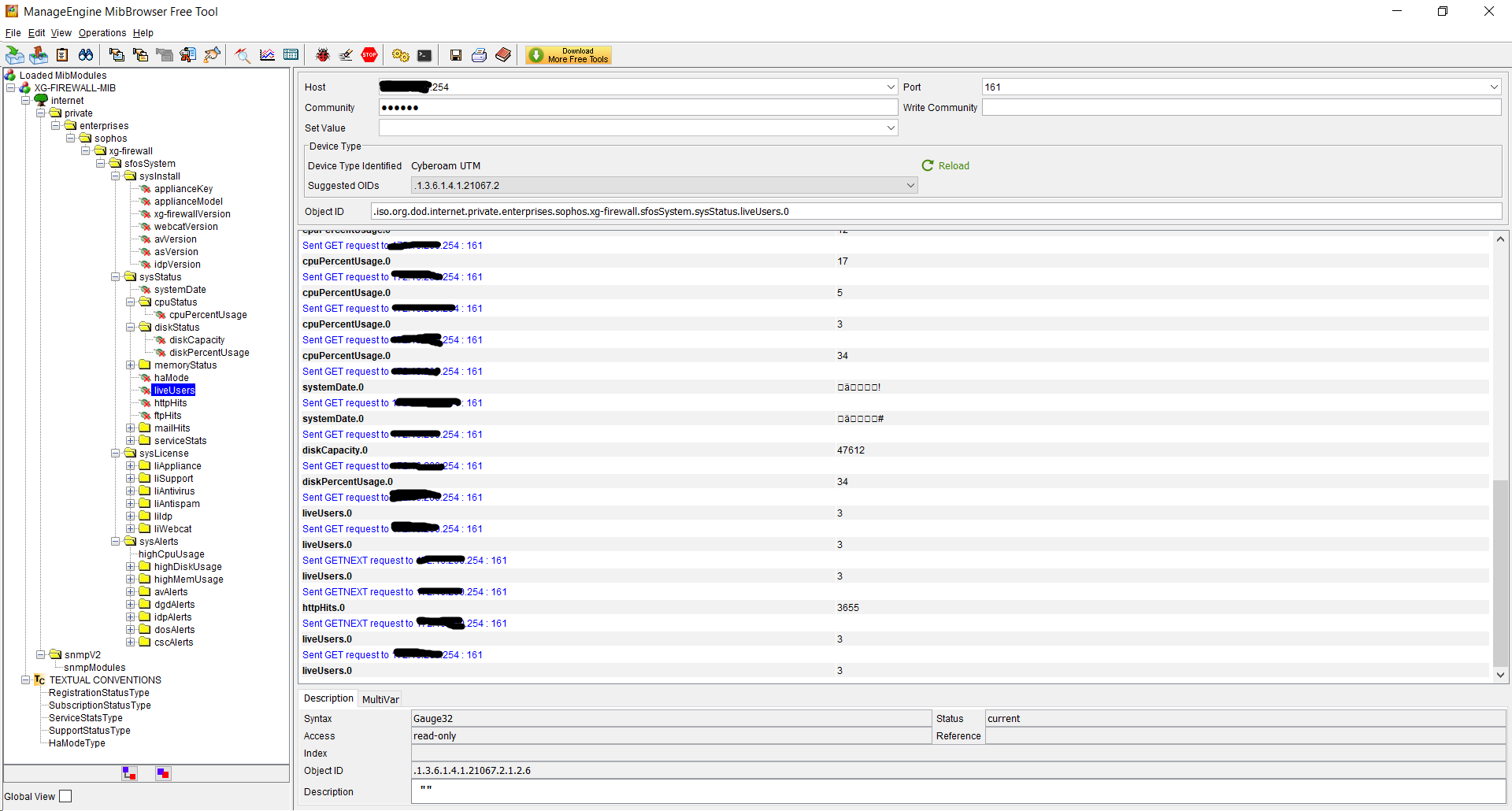This screenshot has height=811, width=1512.
Task: Click the Load MIB module toolbar icon
Action: pos(15,55)
